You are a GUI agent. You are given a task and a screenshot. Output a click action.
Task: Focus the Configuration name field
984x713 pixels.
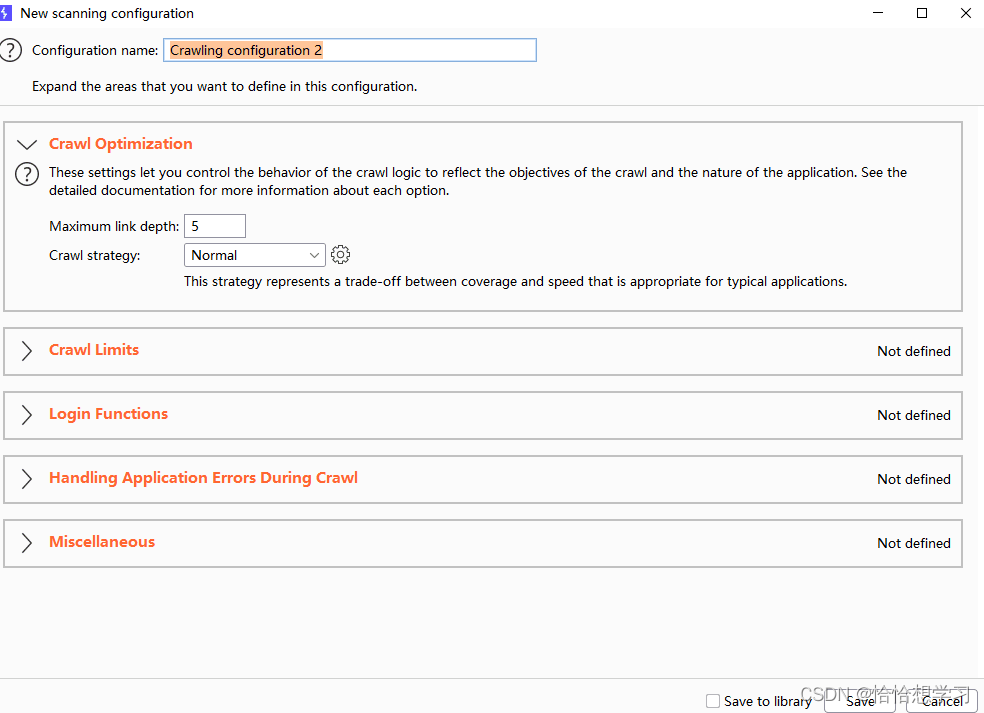350,50
